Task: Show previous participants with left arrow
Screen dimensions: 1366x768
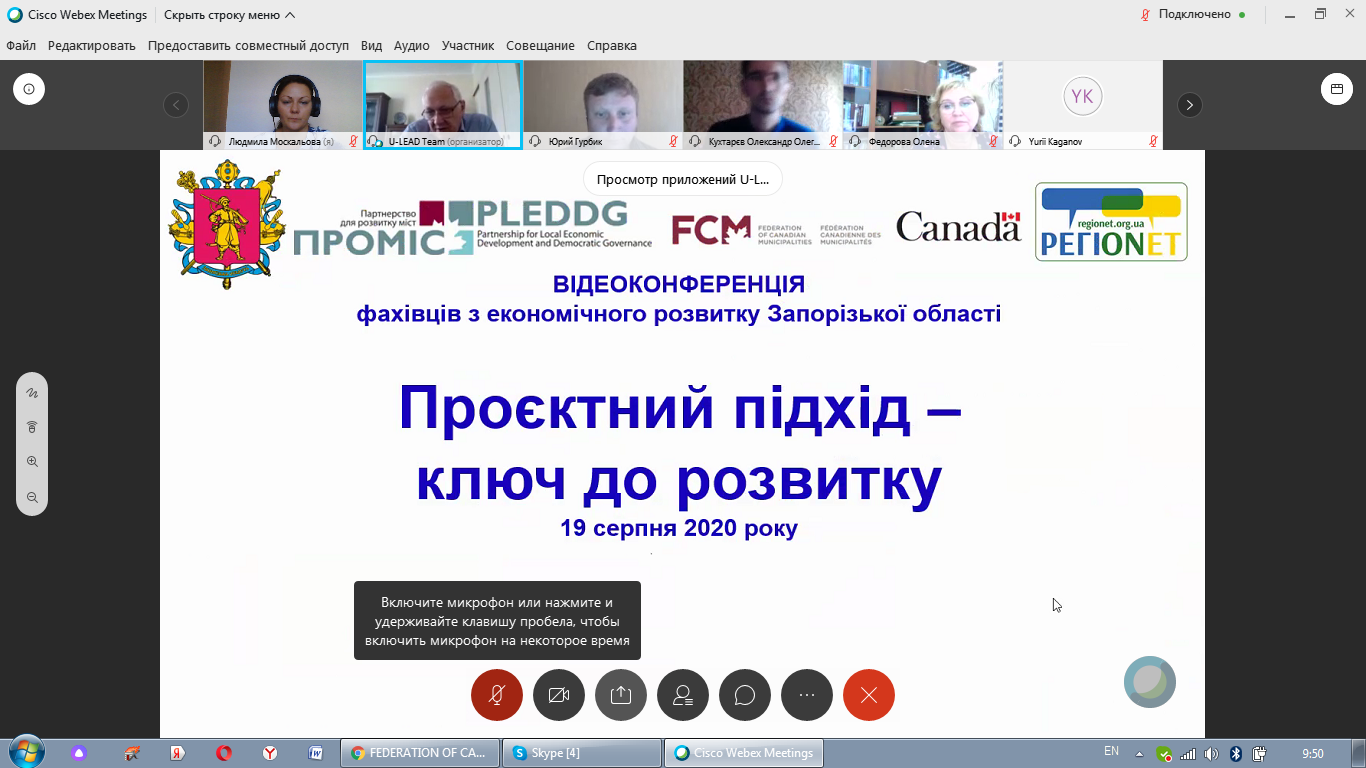Action: (176, 104)
